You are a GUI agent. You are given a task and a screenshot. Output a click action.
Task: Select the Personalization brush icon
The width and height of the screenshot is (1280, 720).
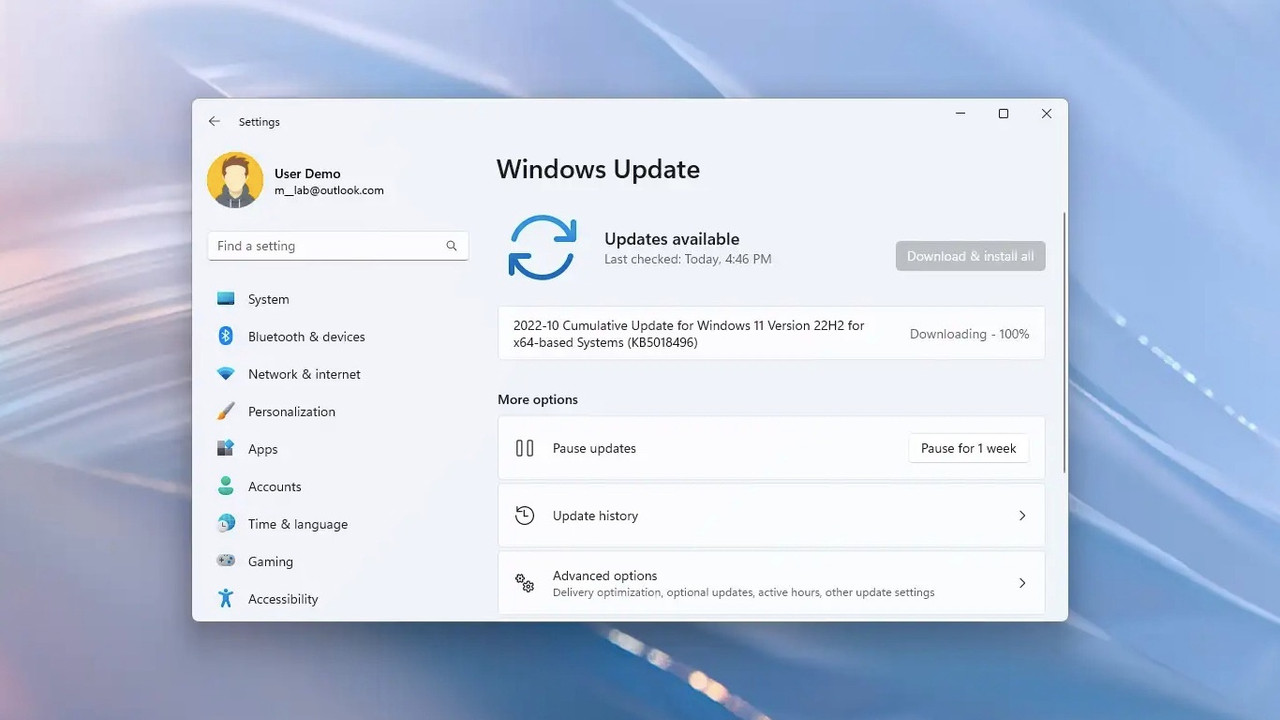tap(225, 411)
